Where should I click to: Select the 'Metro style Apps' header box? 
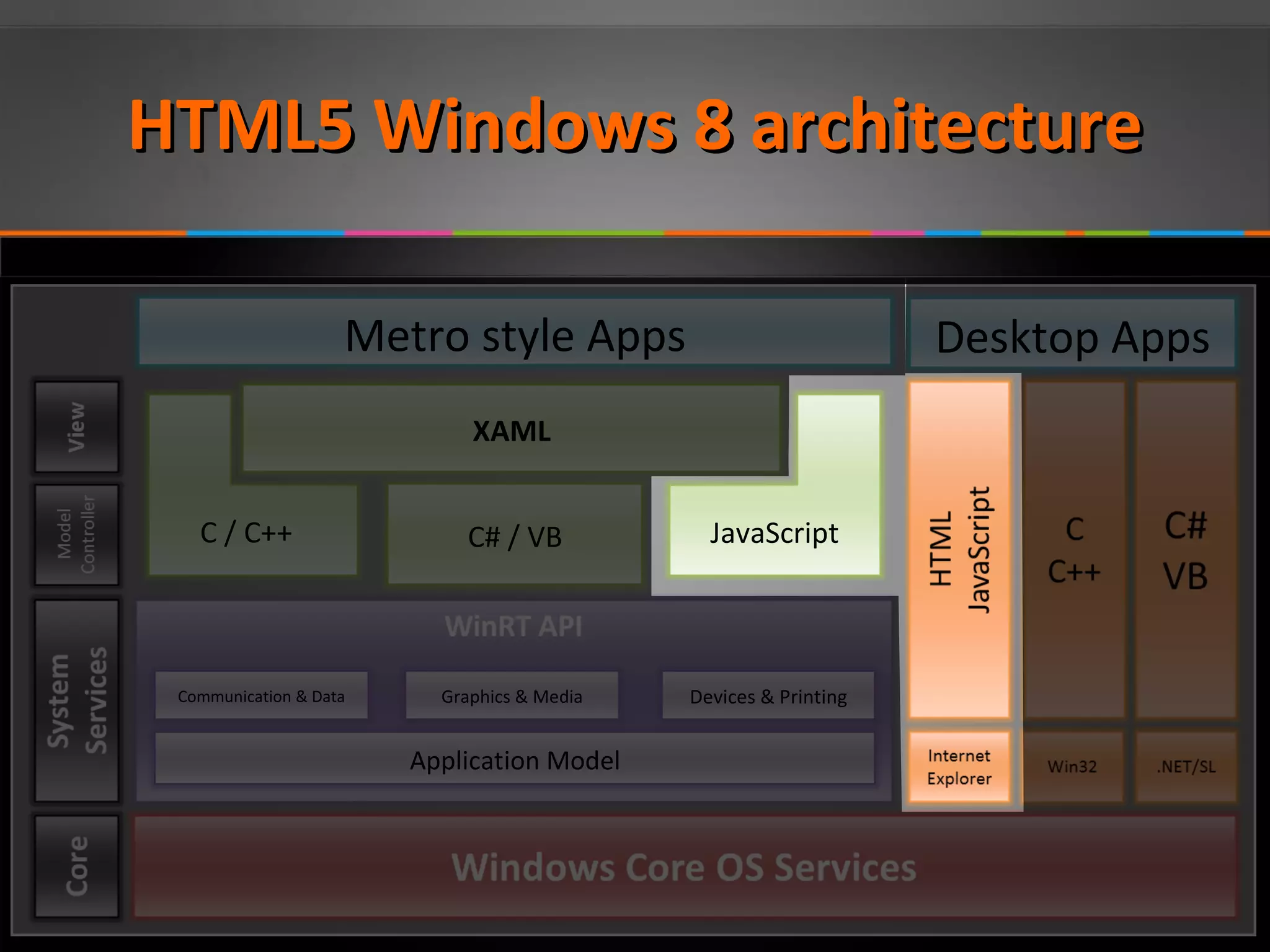pyautogui.click(x=515, y=332)
